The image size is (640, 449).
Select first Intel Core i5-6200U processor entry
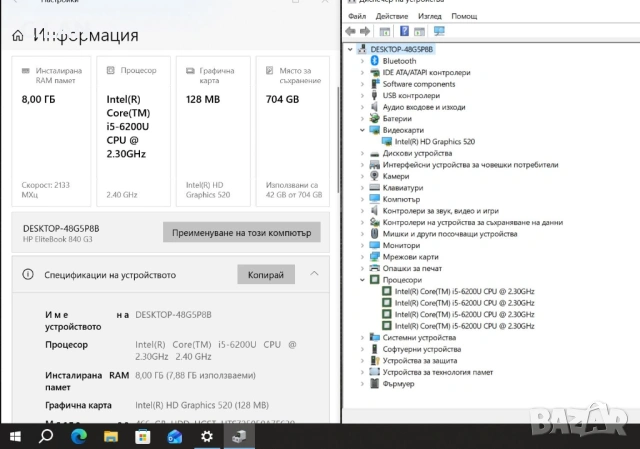coord(464,291)
